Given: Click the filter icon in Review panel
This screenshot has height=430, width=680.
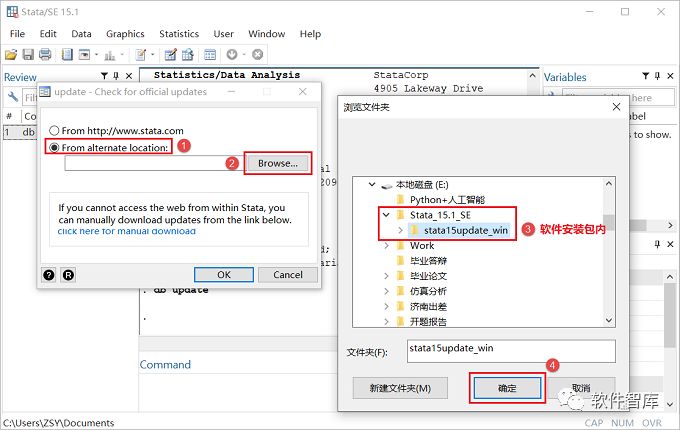Looking at the screenshot, I should (104, 76).
